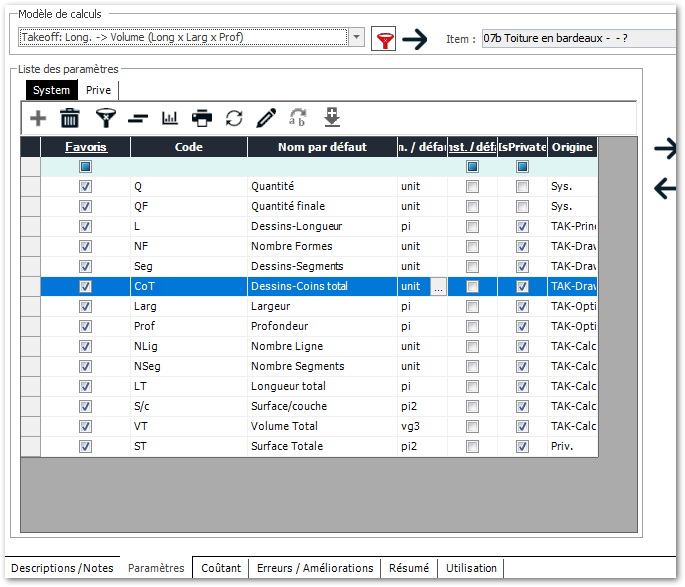Uncheck Favoris checkbox for Quantité row

(85, 187)
